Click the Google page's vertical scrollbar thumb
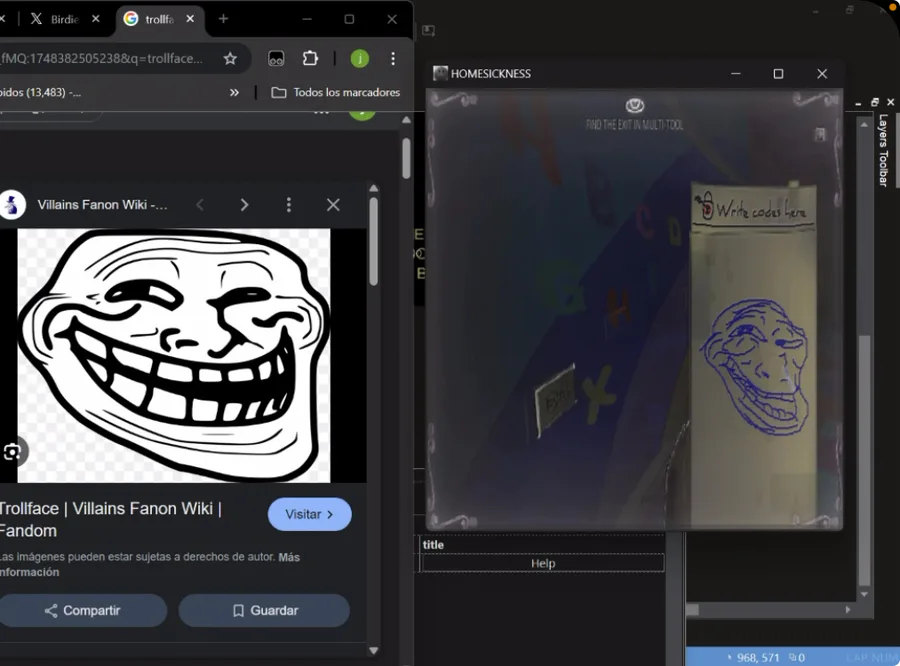 (x=406, y=158)
